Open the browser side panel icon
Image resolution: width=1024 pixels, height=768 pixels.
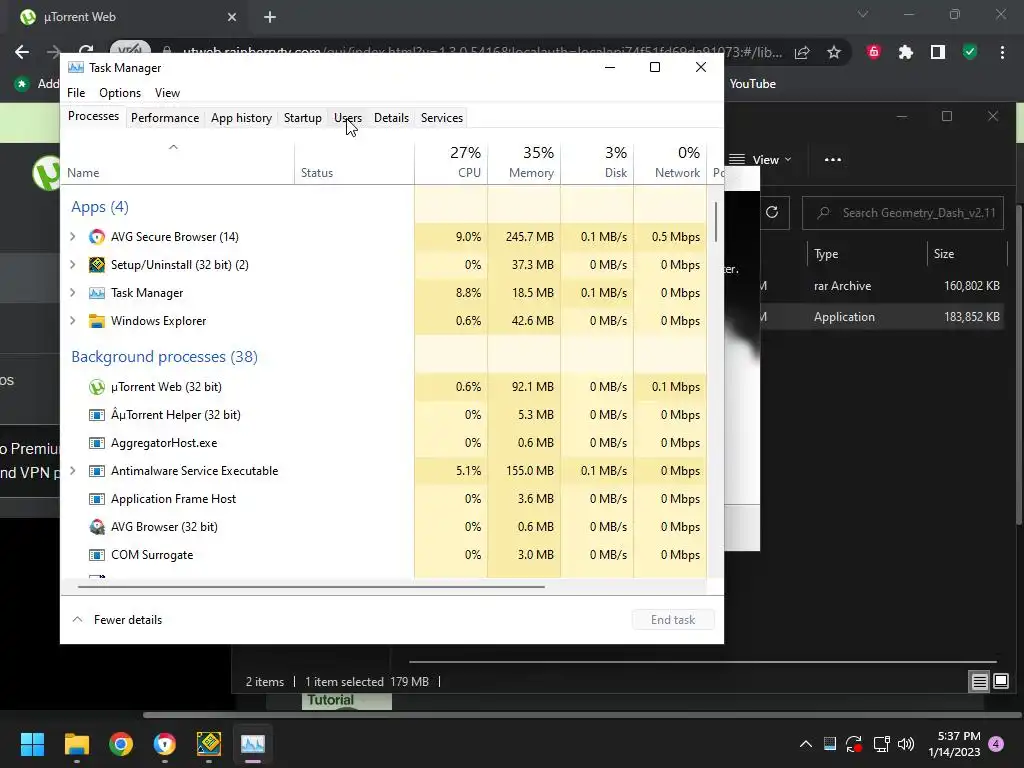pyautogui.click(x=938, y=52)
